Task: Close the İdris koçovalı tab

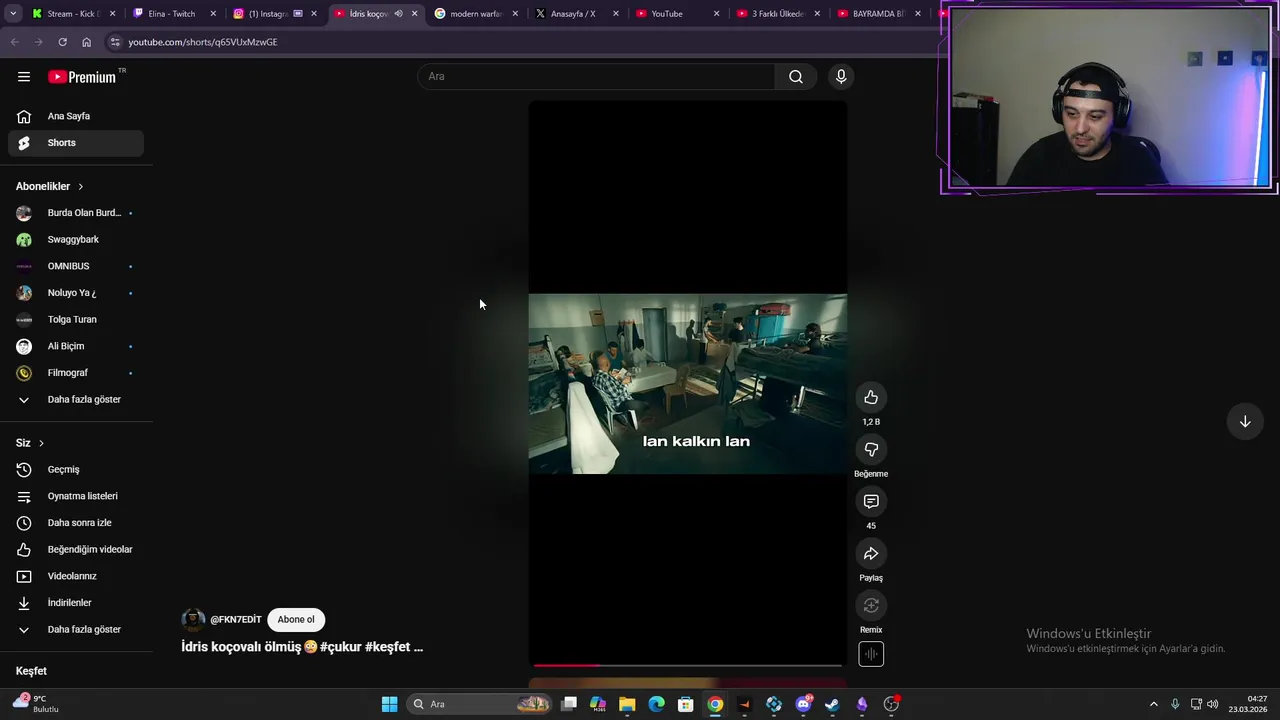Action: click(x=414, y=14)
